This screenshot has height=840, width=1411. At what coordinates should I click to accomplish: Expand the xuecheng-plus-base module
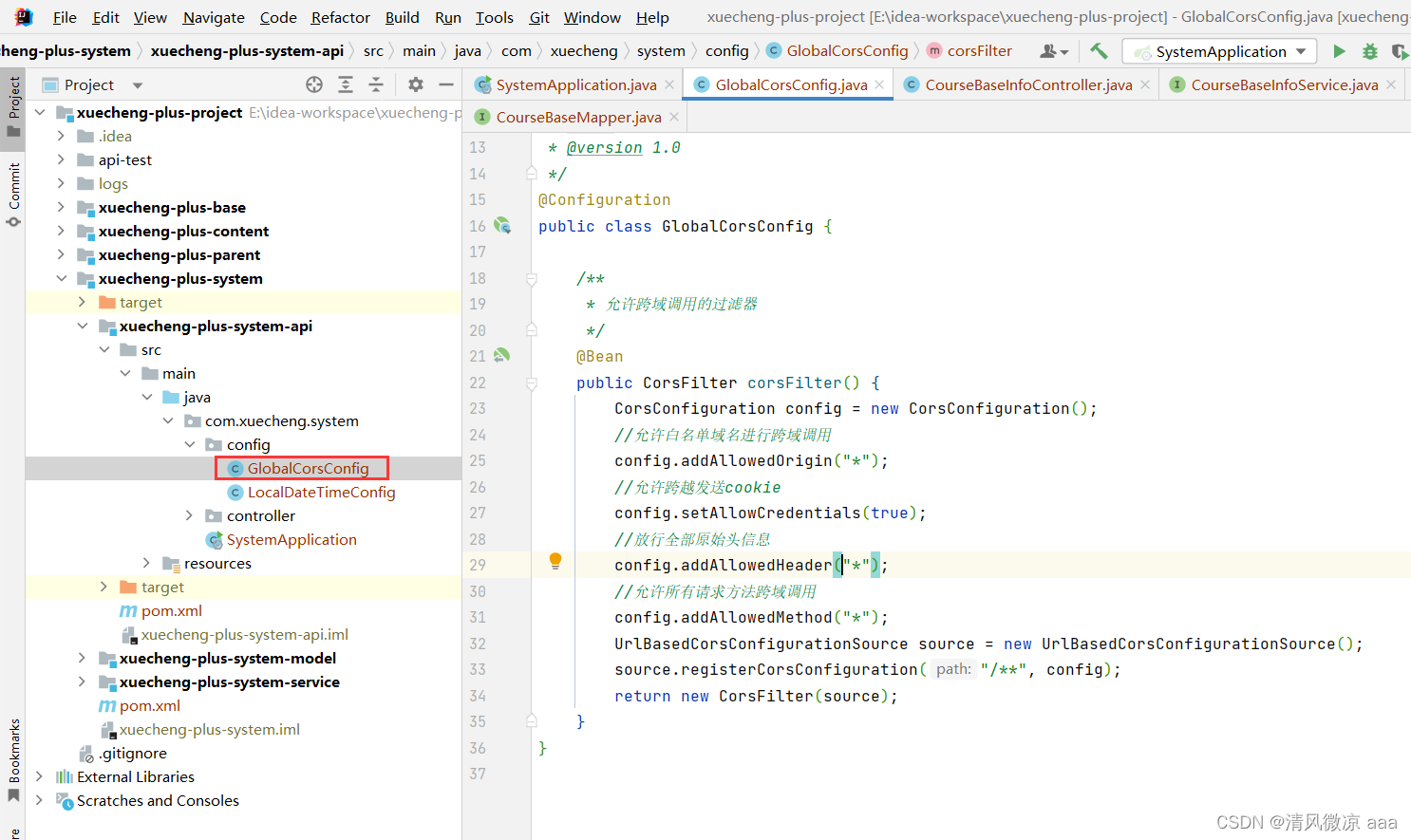click(62, 207)
